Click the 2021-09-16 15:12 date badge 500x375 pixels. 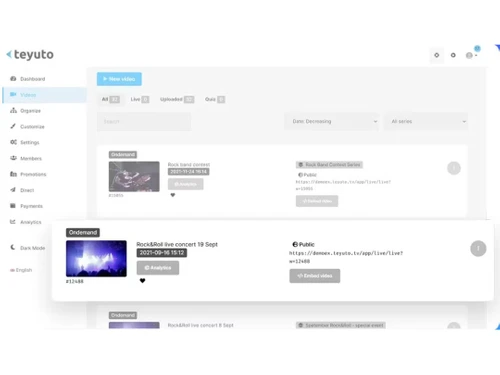[162, 253]
